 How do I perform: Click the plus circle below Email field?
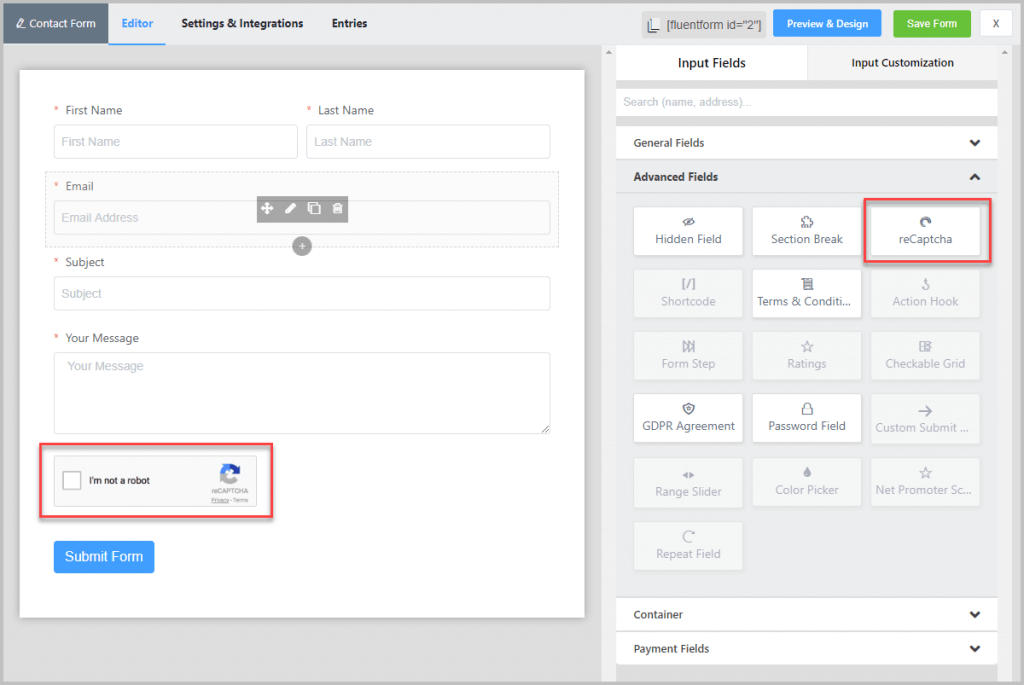[302, 246]
